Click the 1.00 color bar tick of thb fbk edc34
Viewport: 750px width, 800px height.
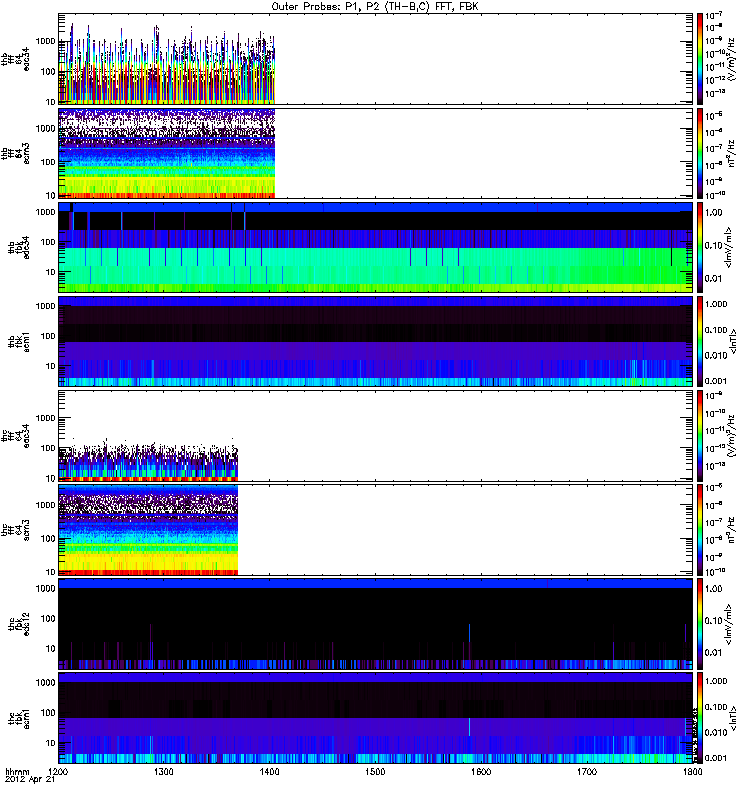(x=714, y=212)
